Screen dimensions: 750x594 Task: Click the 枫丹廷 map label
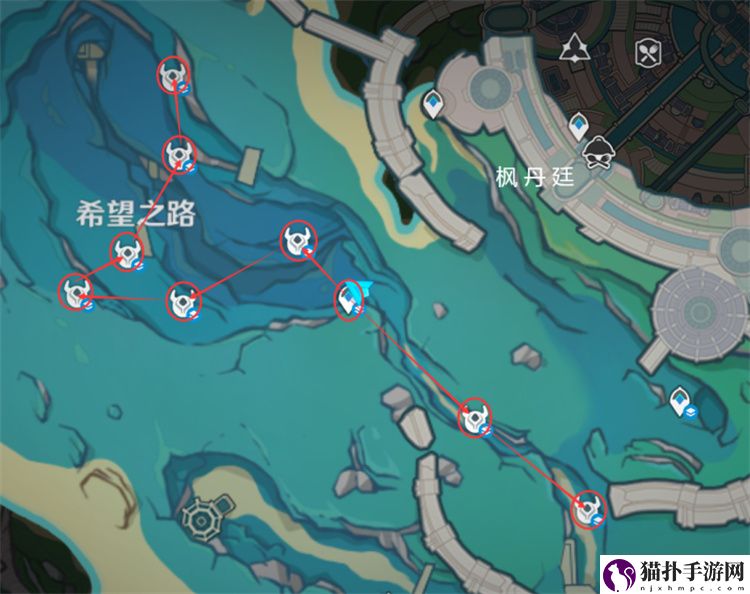click(534, 177)
